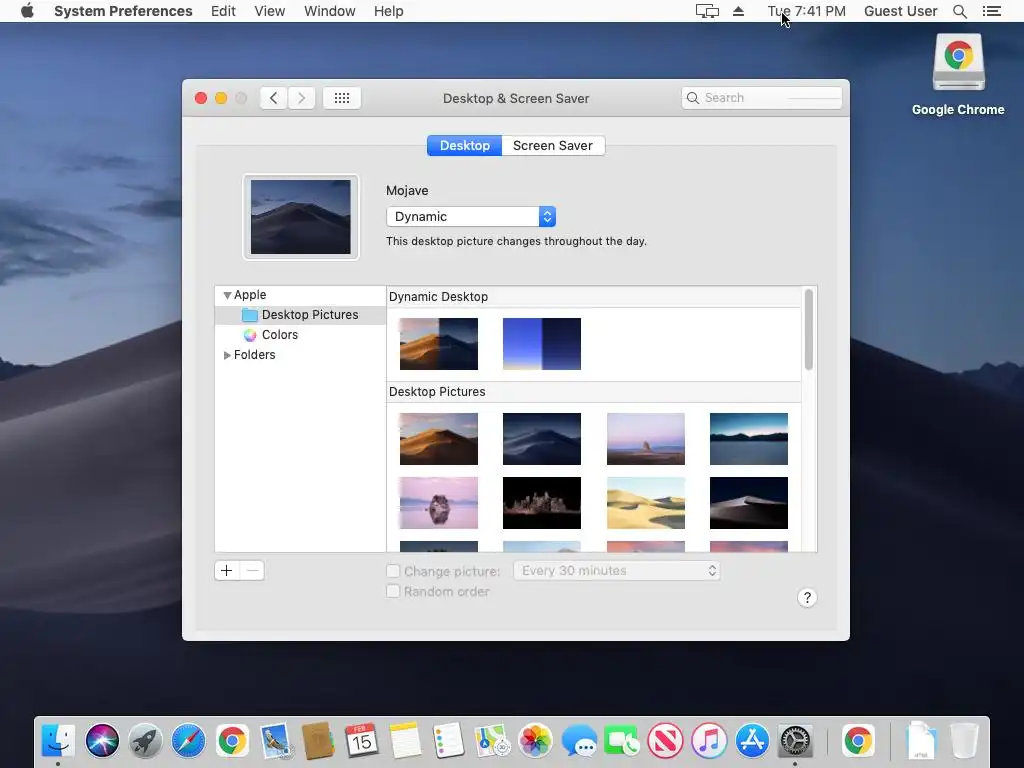Open the View menu
Screen dimensions: 1024x768
[270, 11]
